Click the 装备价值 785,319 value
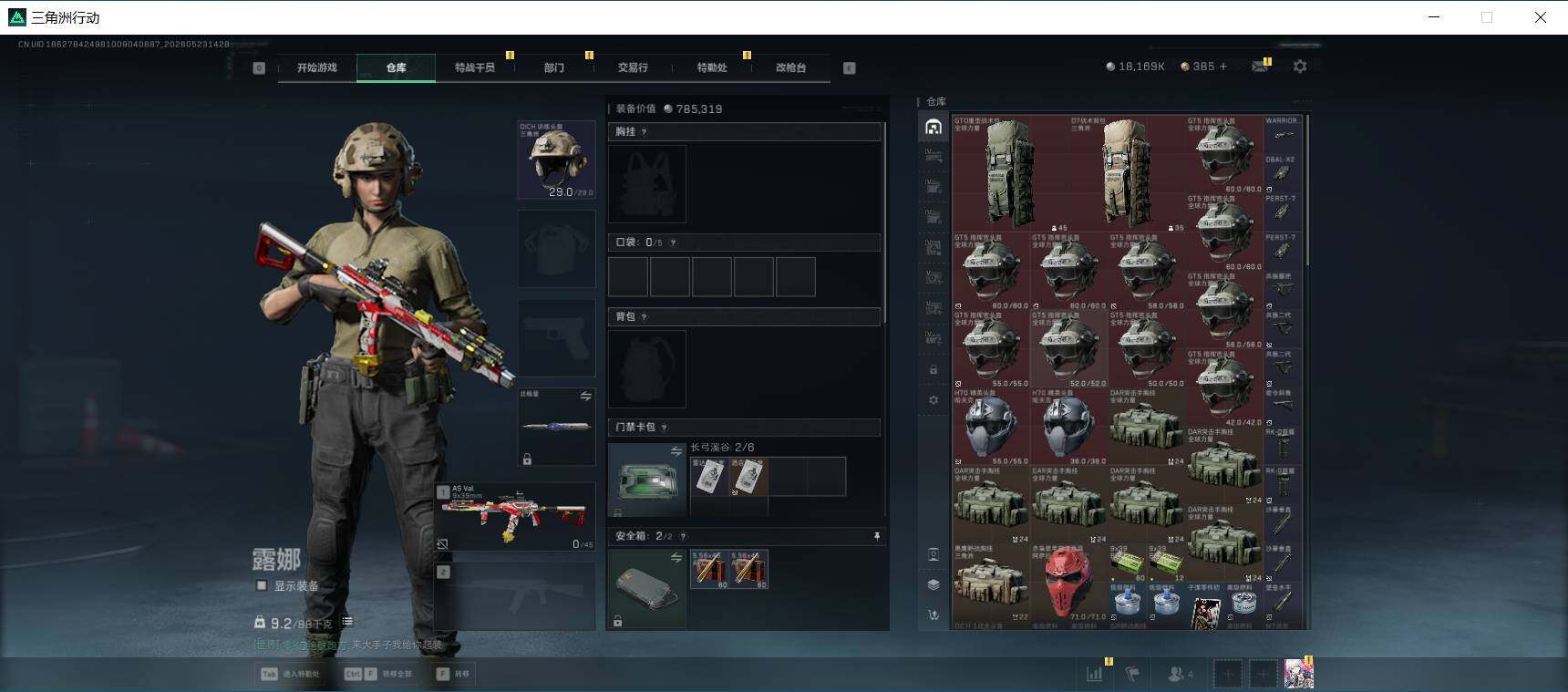Image resolution: width=1568 pixels, height=692 pixels. 669,108
